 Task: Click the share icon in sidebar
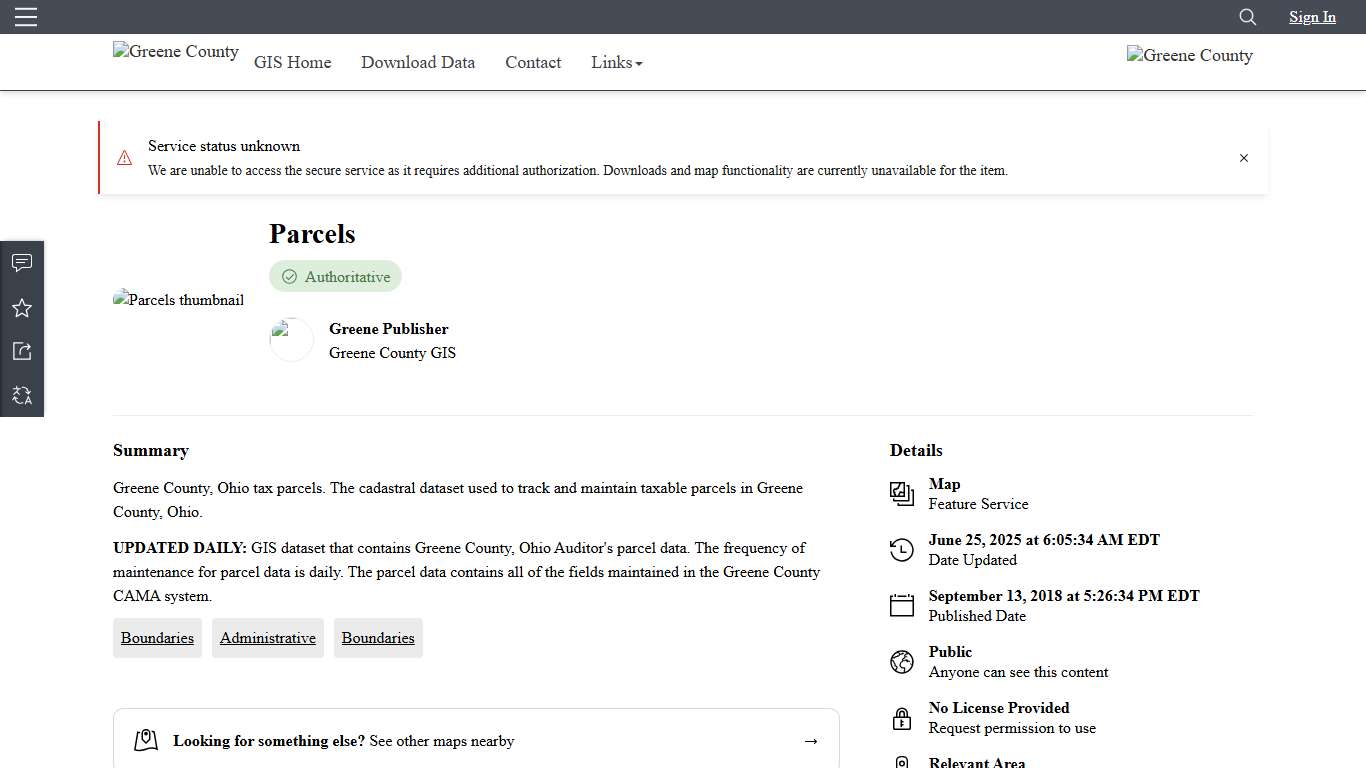coord(22,351)
